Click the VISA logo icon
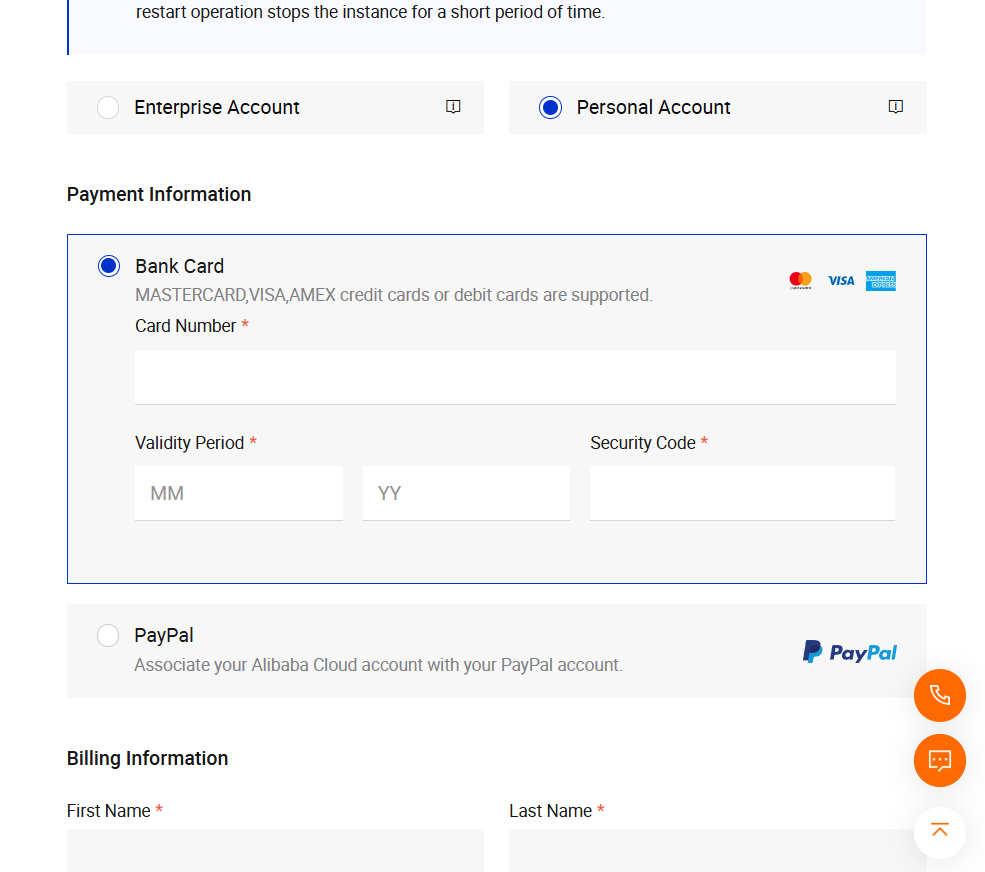This screenshot has width=985, height=872. click(841, 281)
